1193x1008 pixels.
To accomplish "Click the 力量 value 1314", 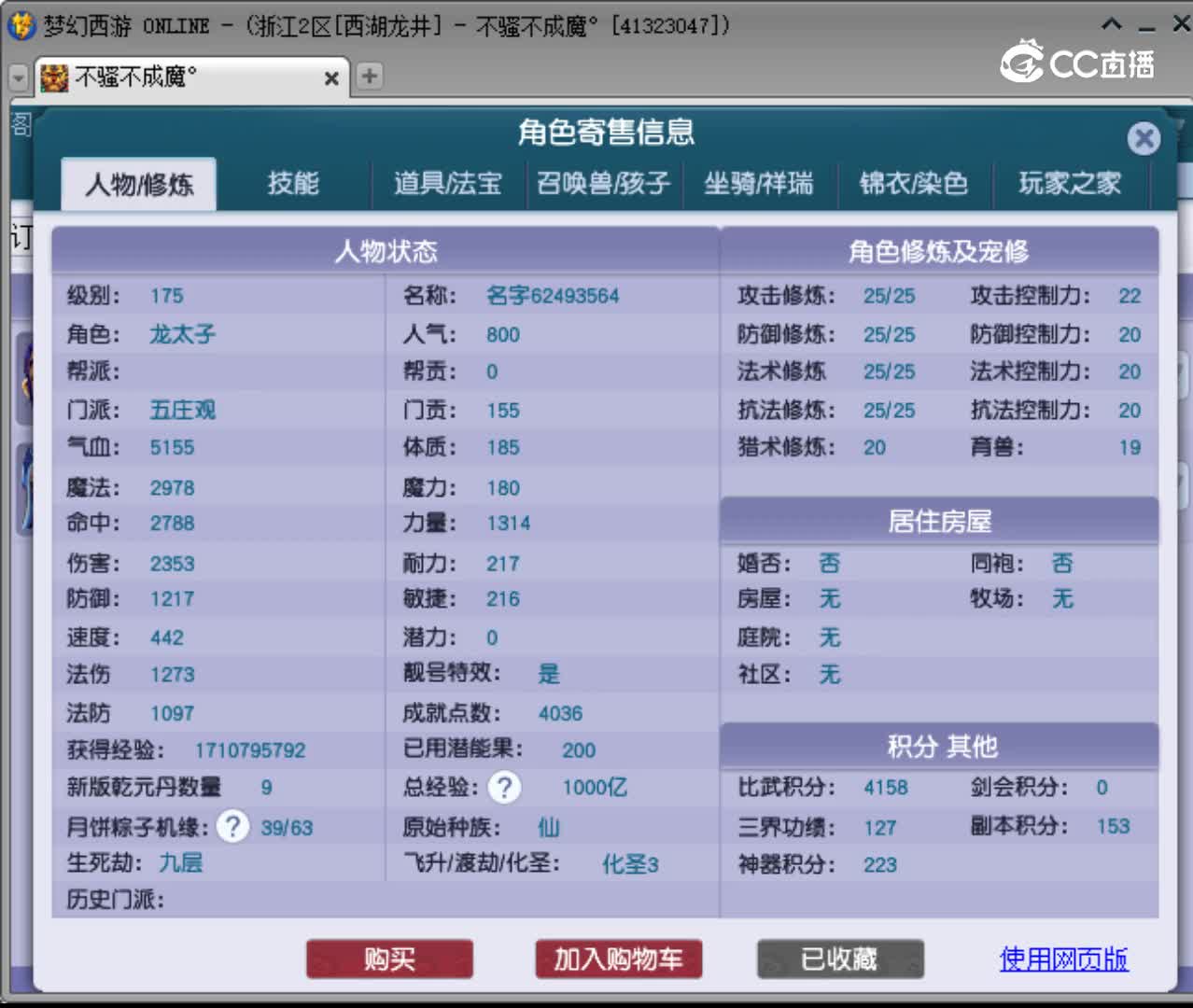I will tap(508, 524).
